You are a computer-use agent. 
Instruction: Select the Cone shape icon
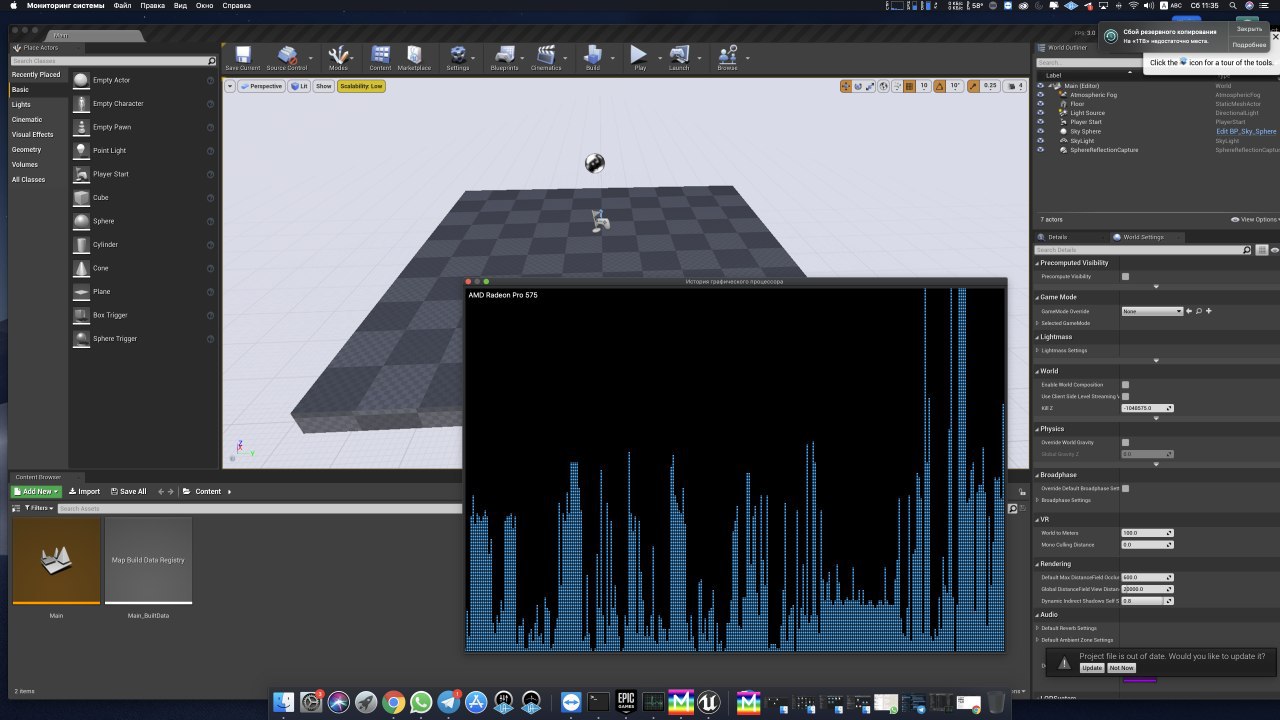pyautogui.click(x=81, y=268)
